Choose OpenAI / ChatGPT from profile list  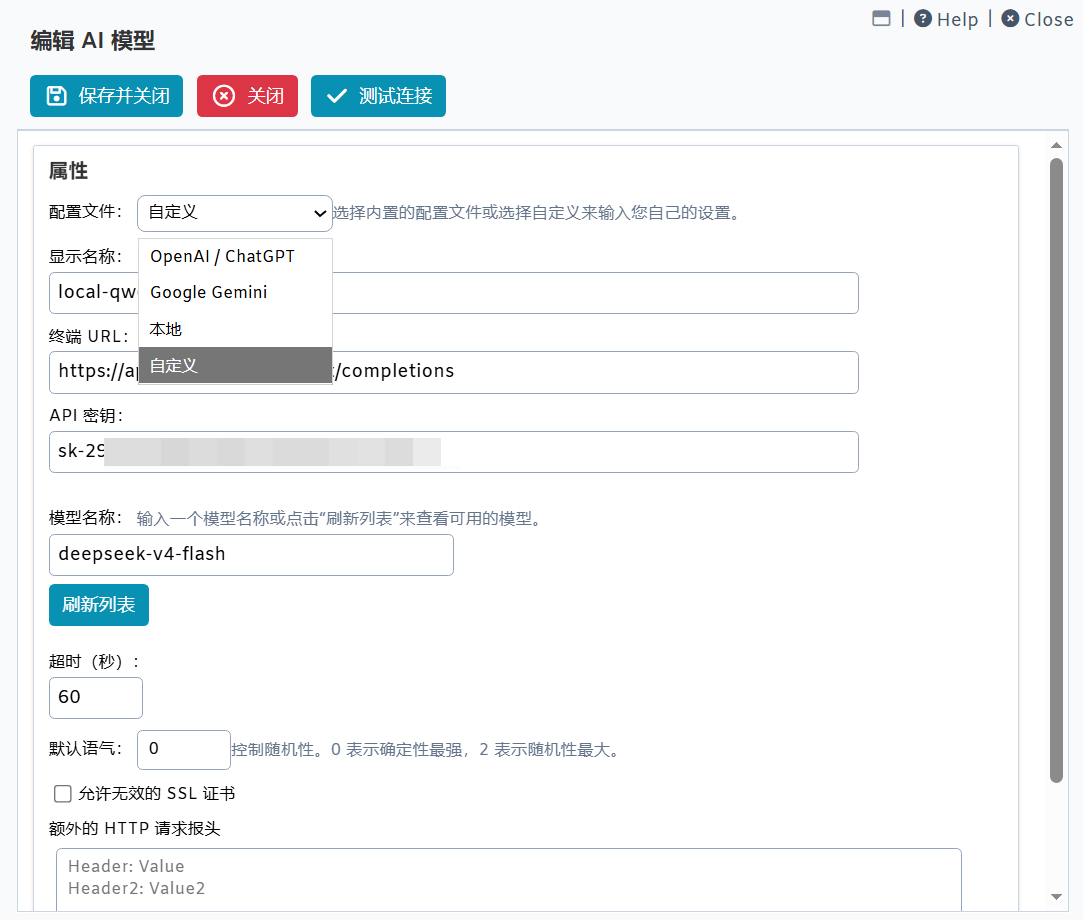(236, 256)
